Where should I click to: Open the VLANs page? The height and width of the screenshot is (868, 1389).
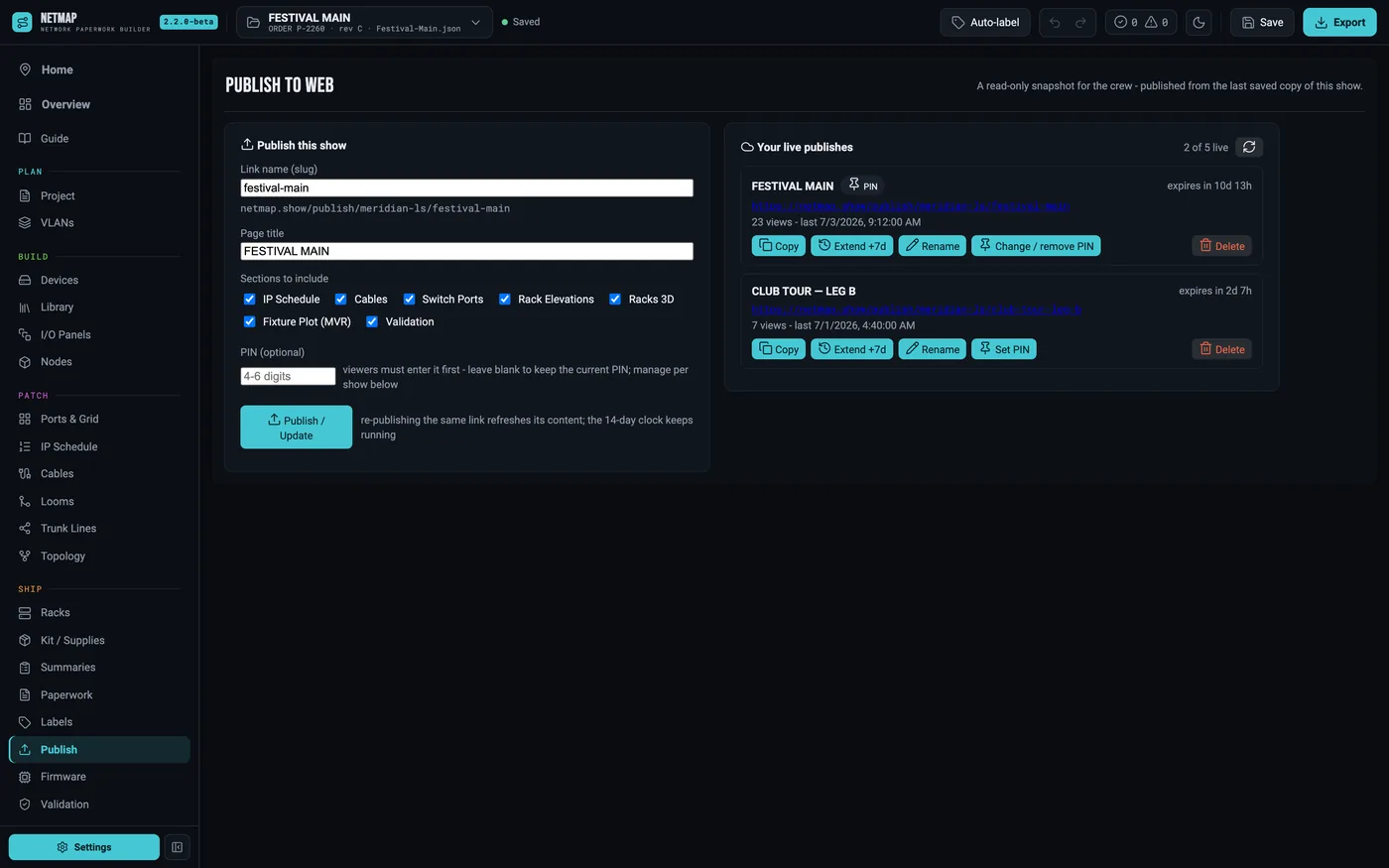pyautogui.click(x=99, y=222)
